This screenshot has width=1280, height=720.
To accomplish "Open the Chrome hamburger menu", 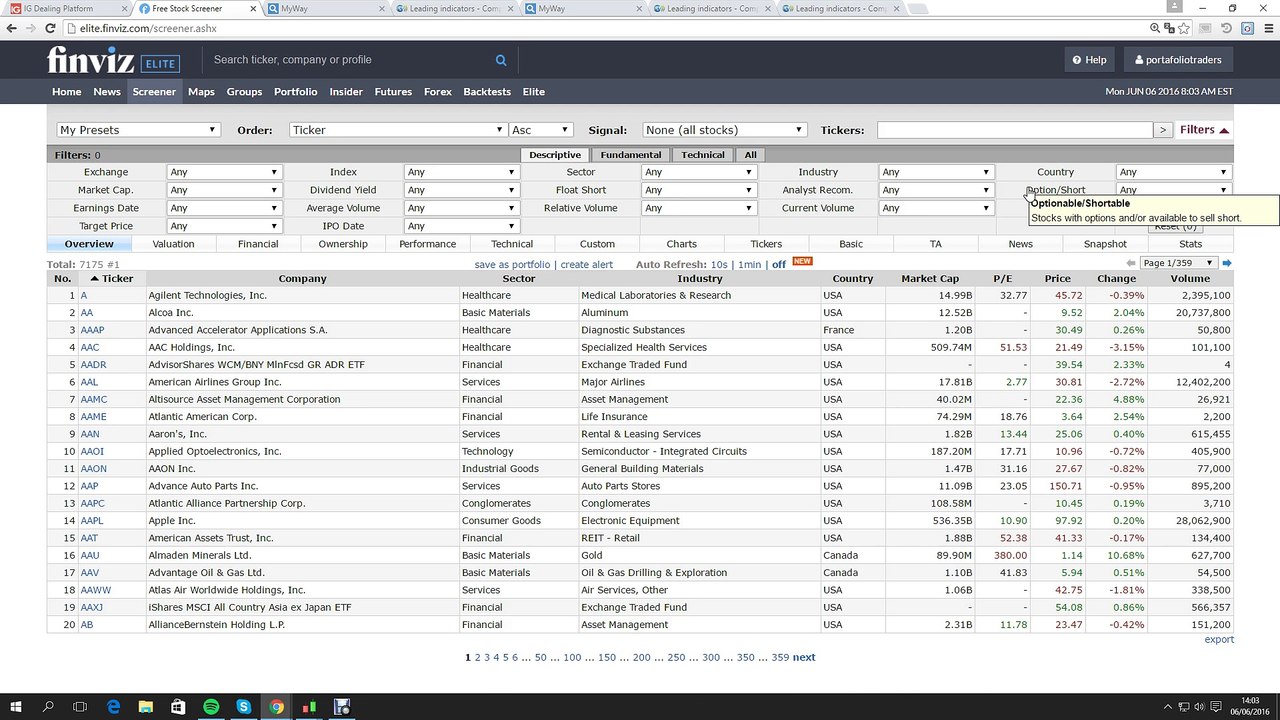I will [x=1267, y=29].
